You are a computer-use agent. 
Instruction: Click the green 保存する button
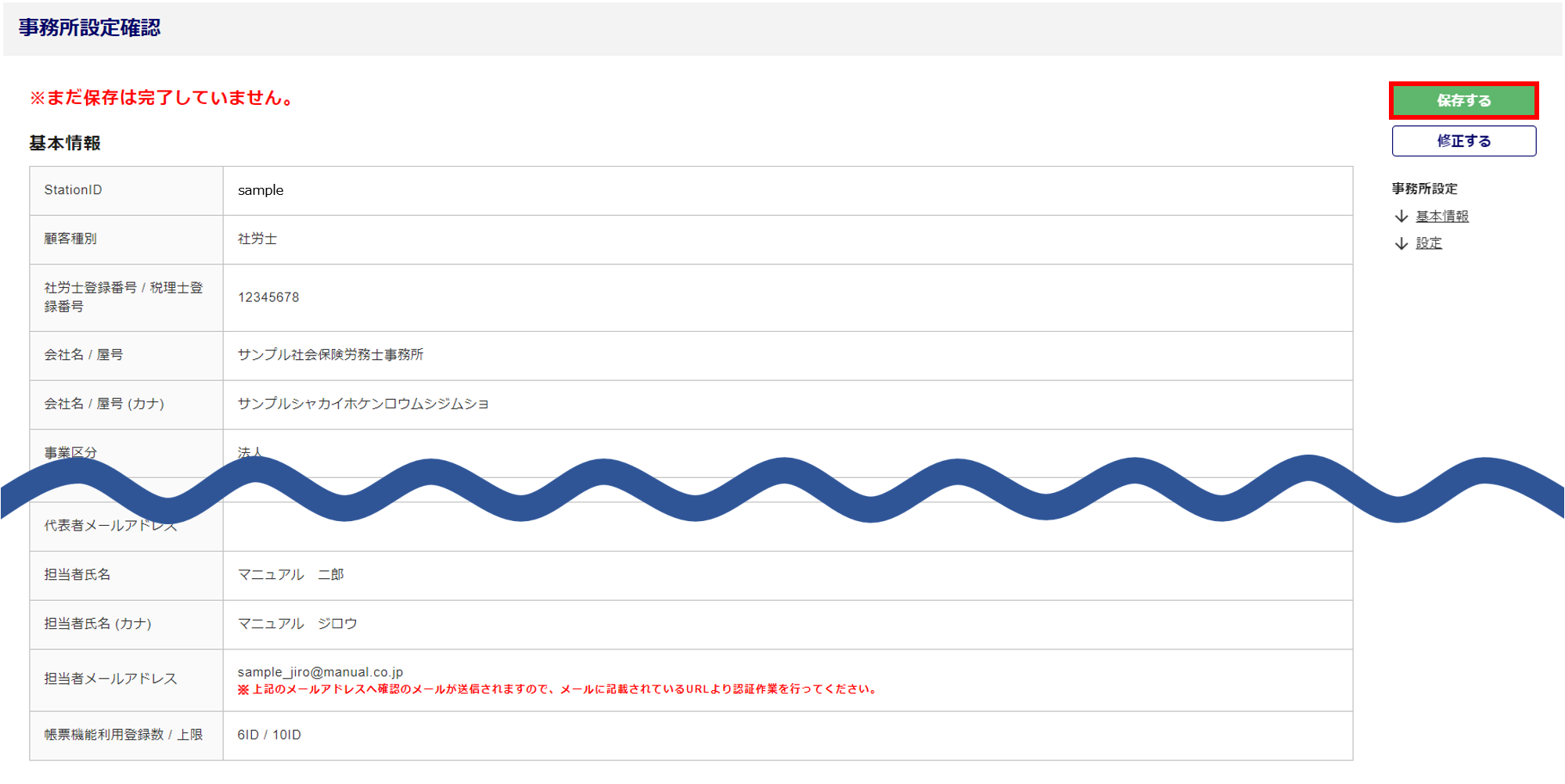pos(1463,100)
